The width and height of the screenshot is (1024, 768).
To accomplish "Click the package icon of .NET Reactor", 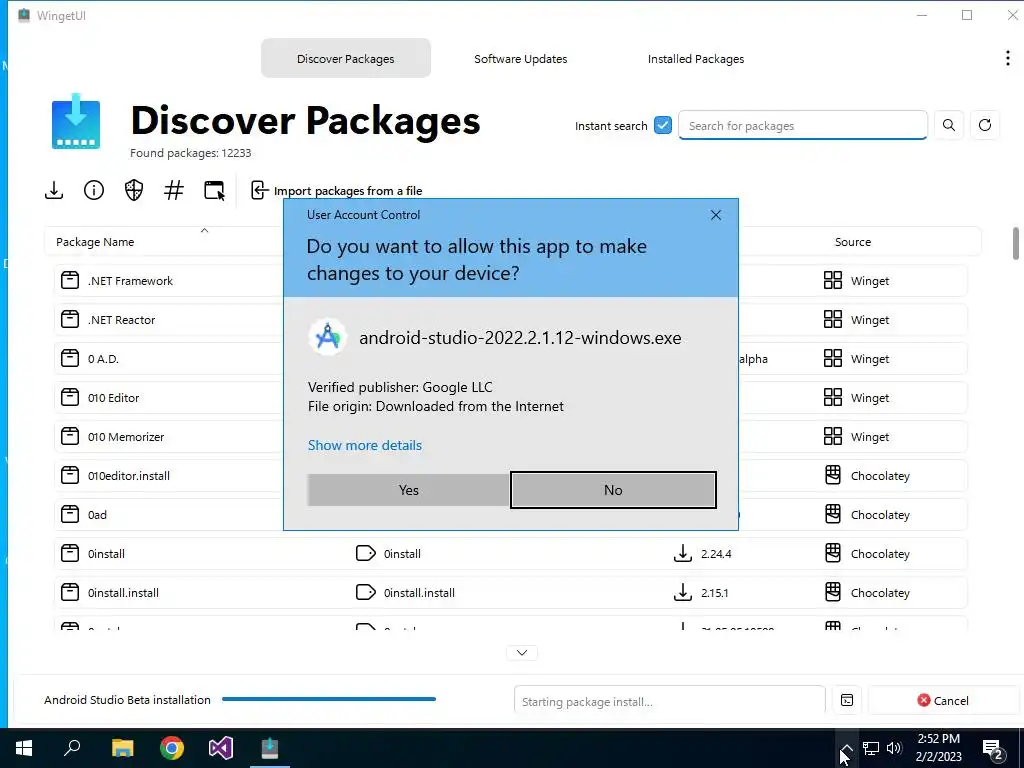I will pos(70,319).
